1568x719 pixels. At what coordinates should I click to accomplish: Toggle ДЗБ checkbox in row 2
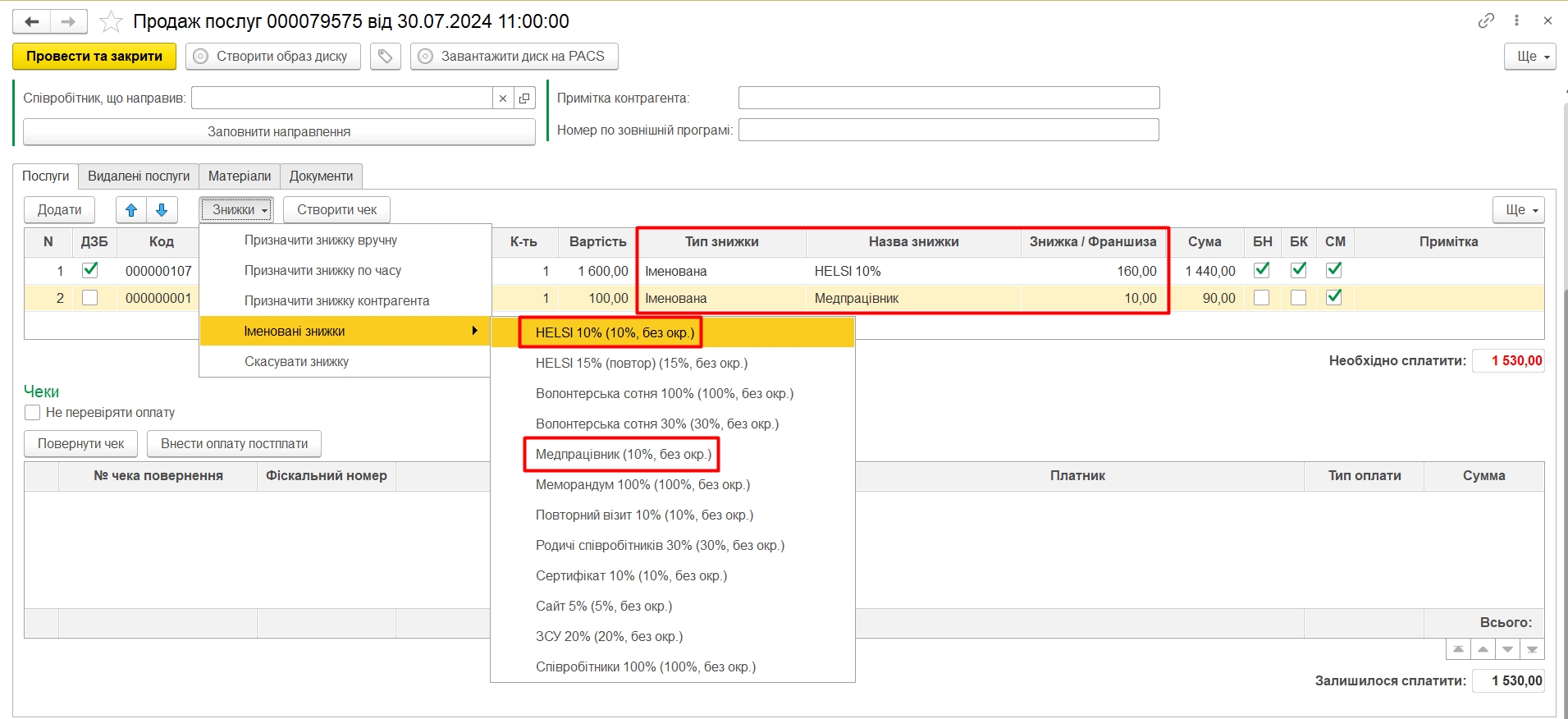coord(90,298)
